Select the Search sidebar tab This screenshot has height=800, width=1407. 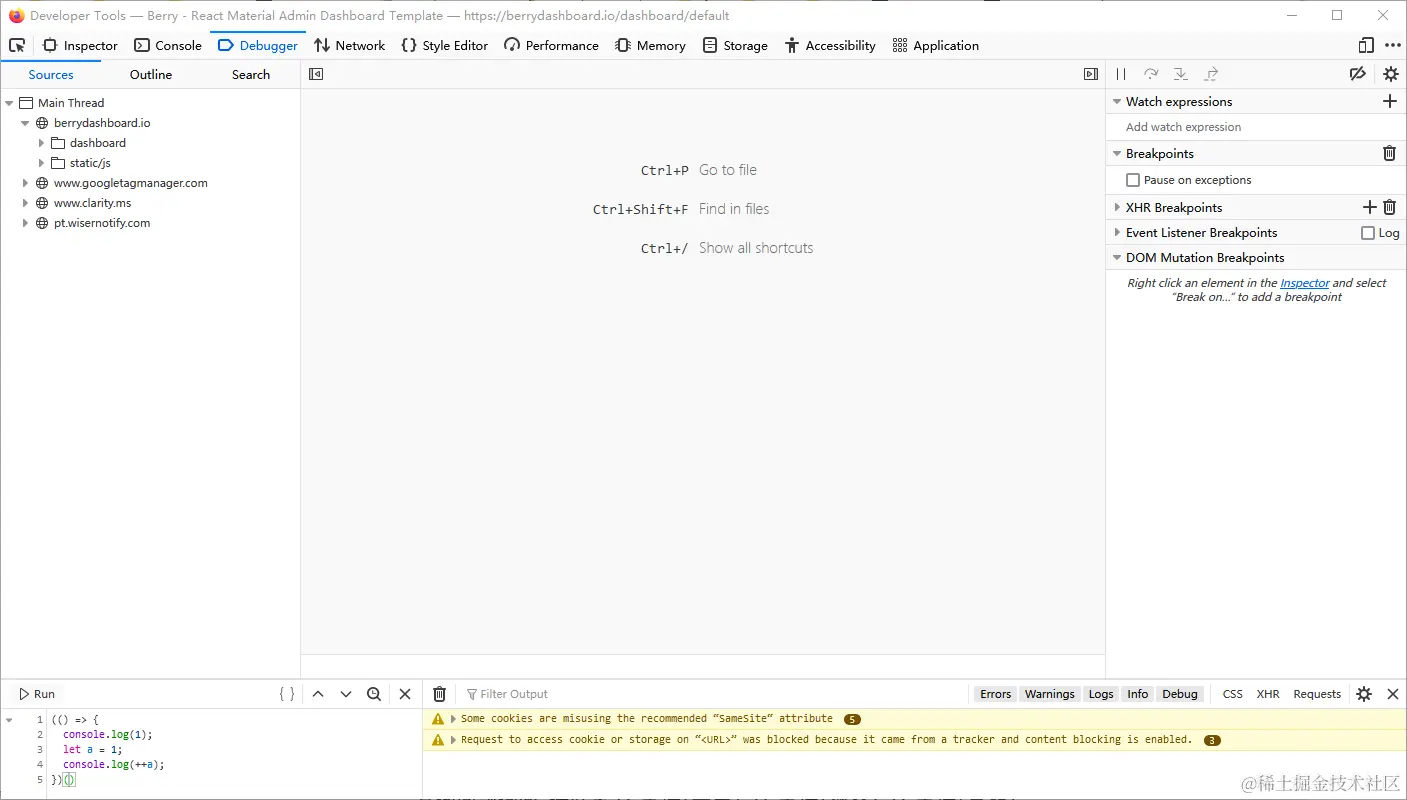251,75
